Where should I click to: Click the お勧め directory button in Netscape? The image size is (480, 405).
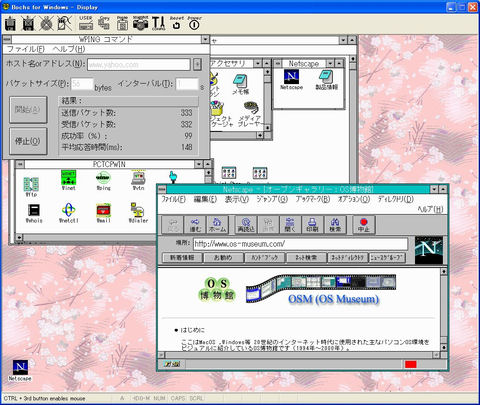click(x=223, y=258)
